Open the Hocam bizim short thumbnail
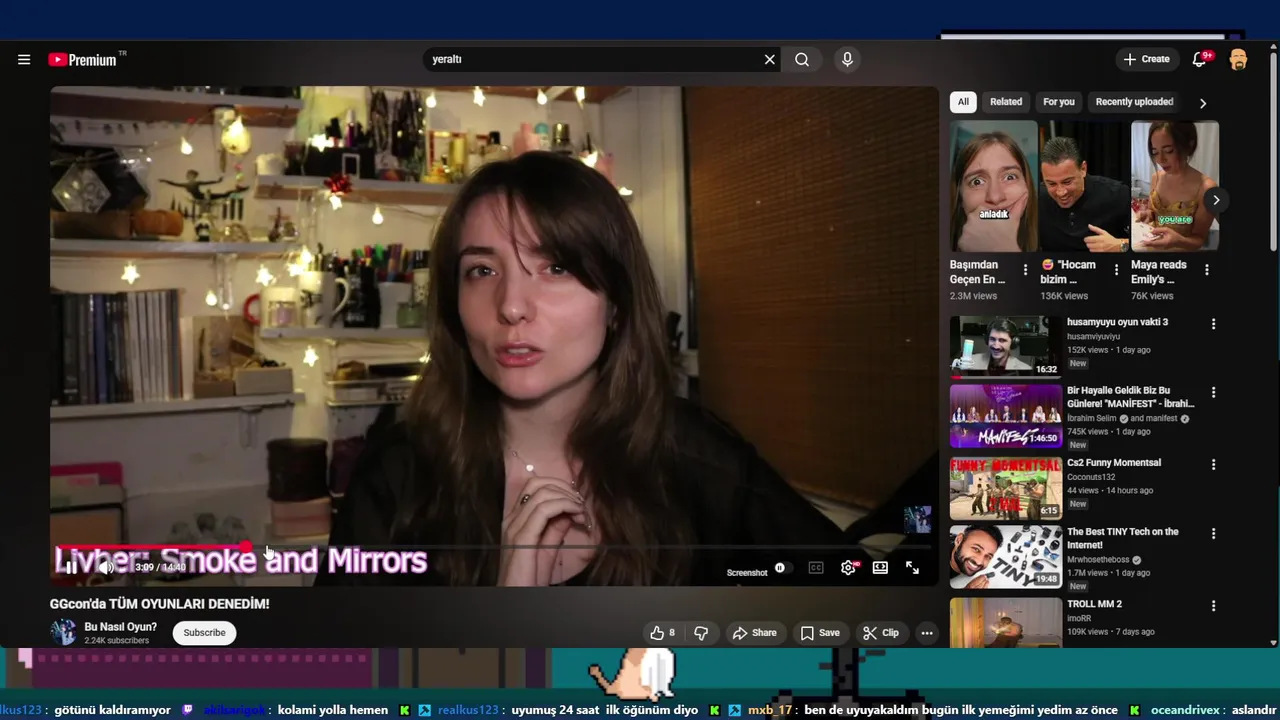The image size is (1280, 720). coord(1084,186)
